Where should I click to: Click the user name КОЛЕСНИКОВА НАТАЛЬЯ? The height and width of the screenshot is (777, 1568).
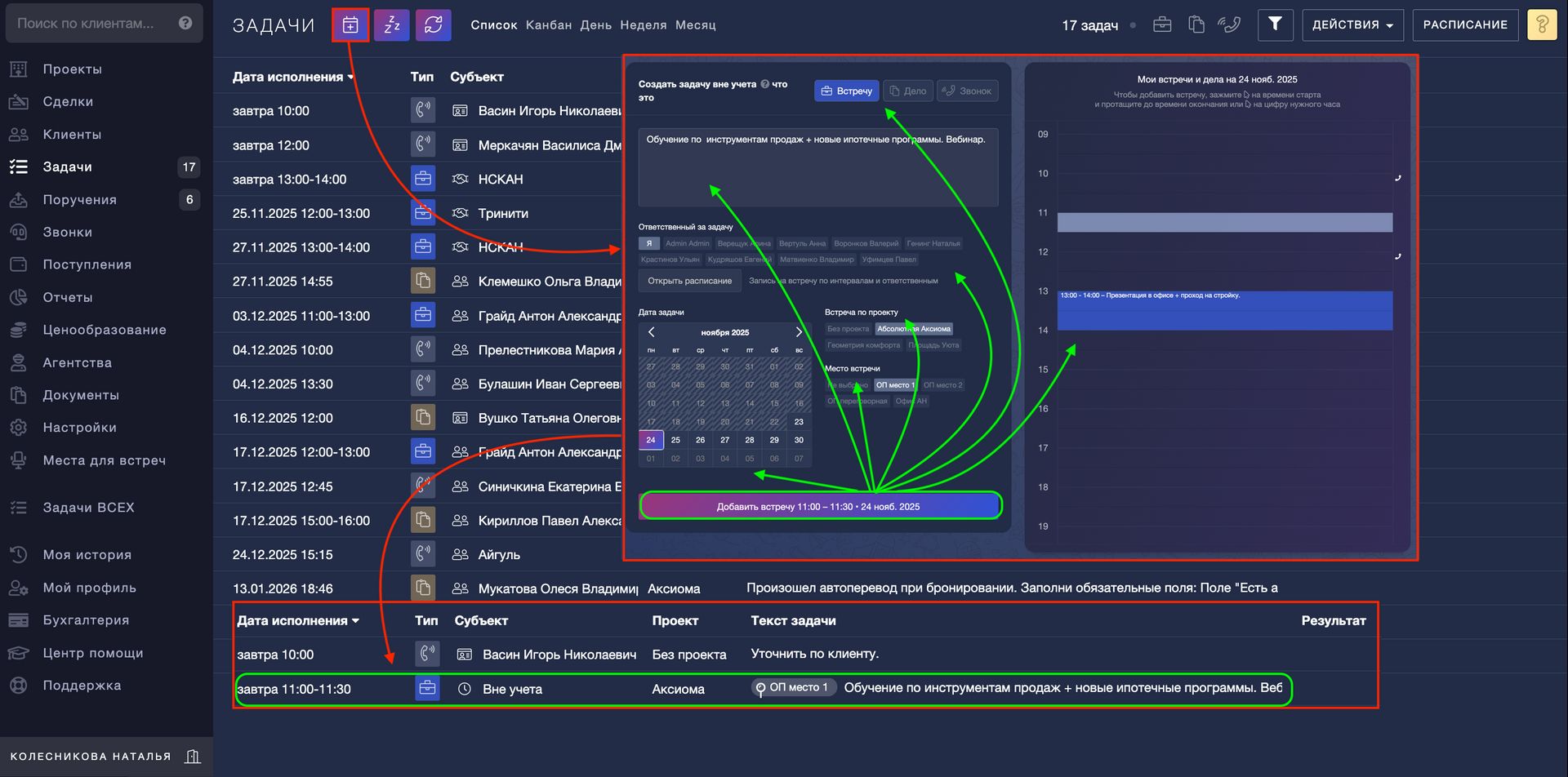click(x=91, y=757)
